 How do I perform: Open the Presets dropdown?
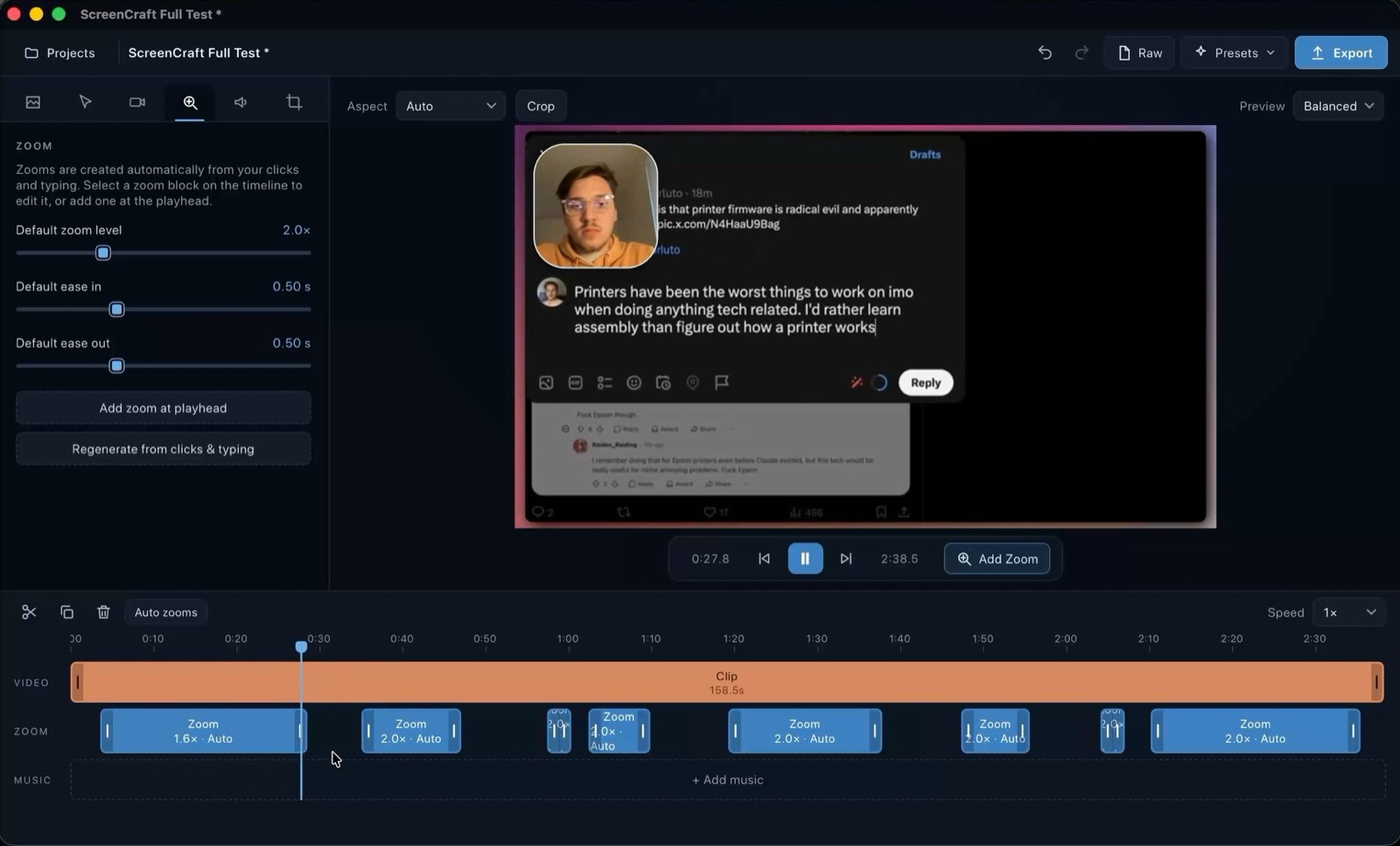coord(1235,52)
